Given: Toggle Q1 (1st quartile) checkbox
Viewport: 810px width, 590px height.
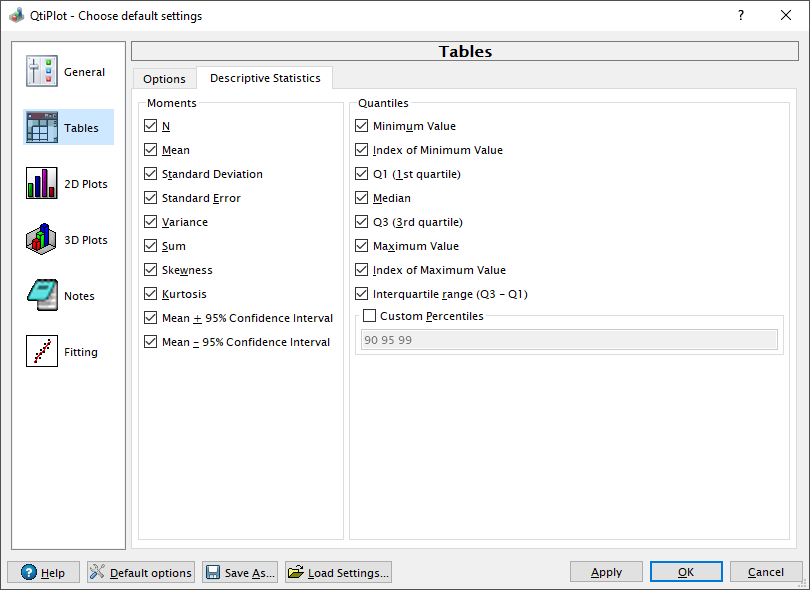Looking at the screenshot, I should (362, 174).
